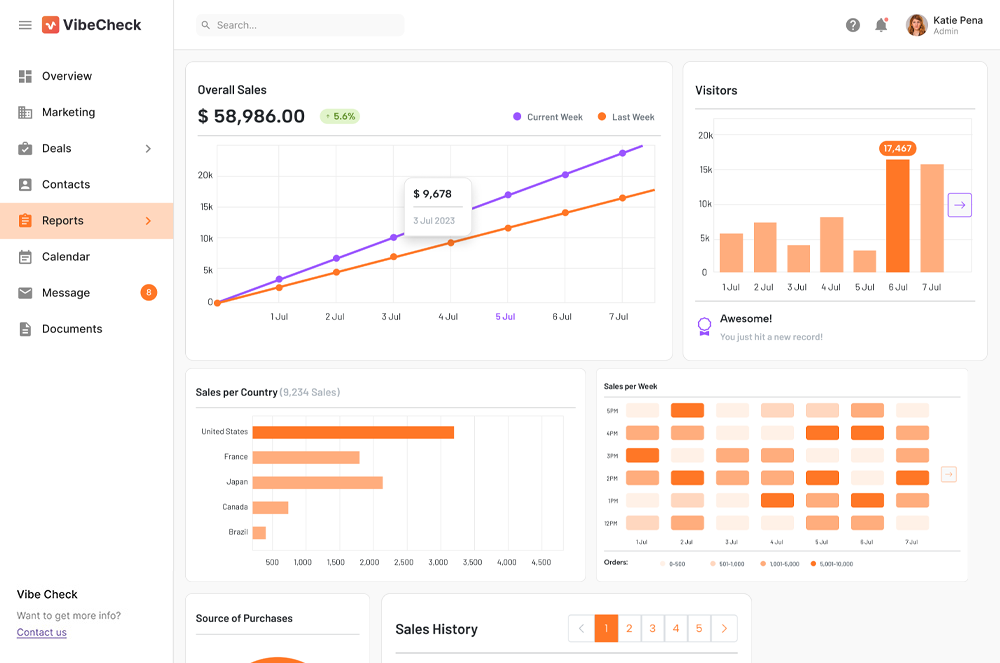Click the 6 Jul visitors bar
This screenshot has width=1000, height=663.
(898, 216)
